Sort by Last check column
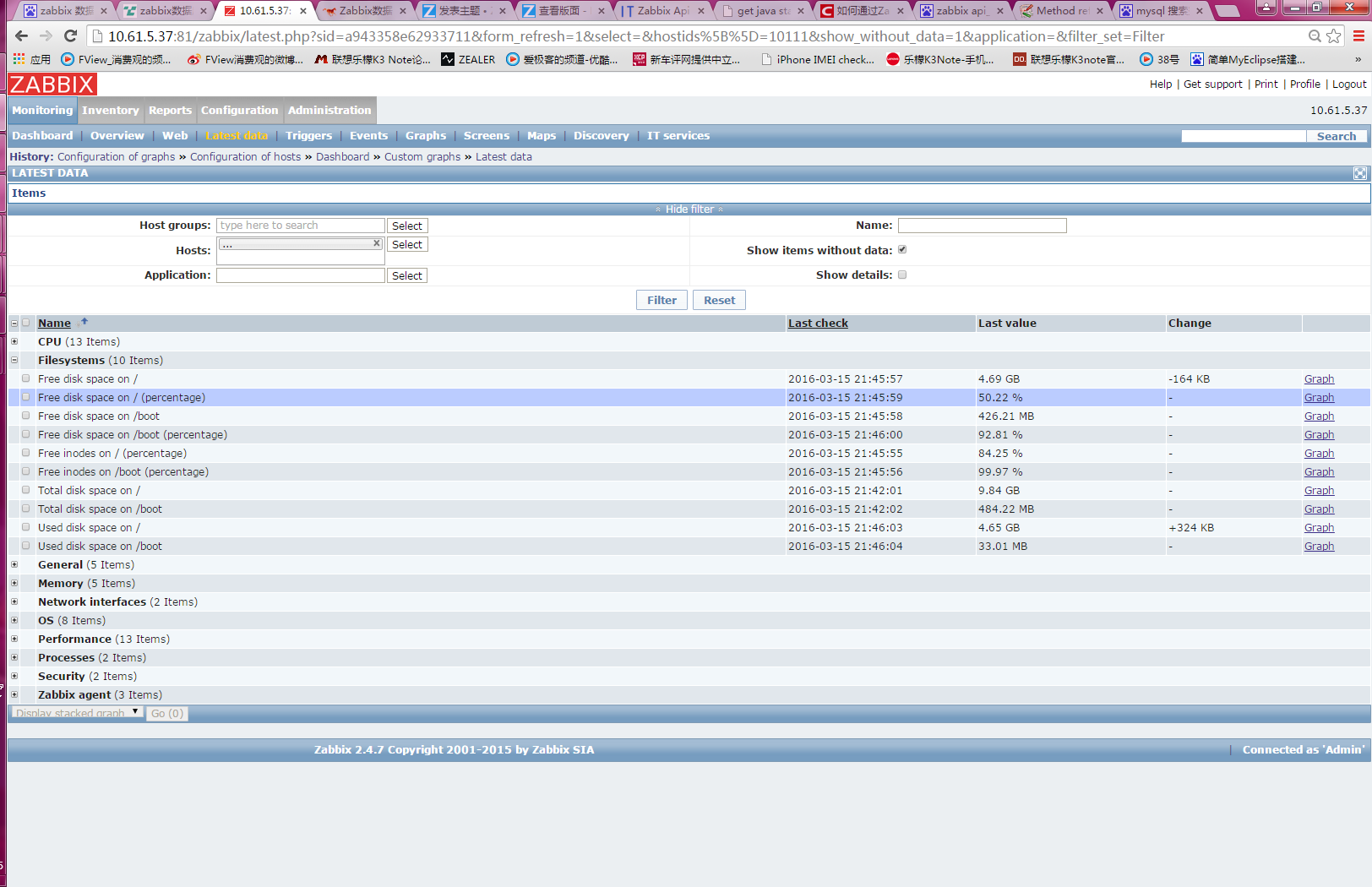1372x887 pixels. [x=818, y=323]
